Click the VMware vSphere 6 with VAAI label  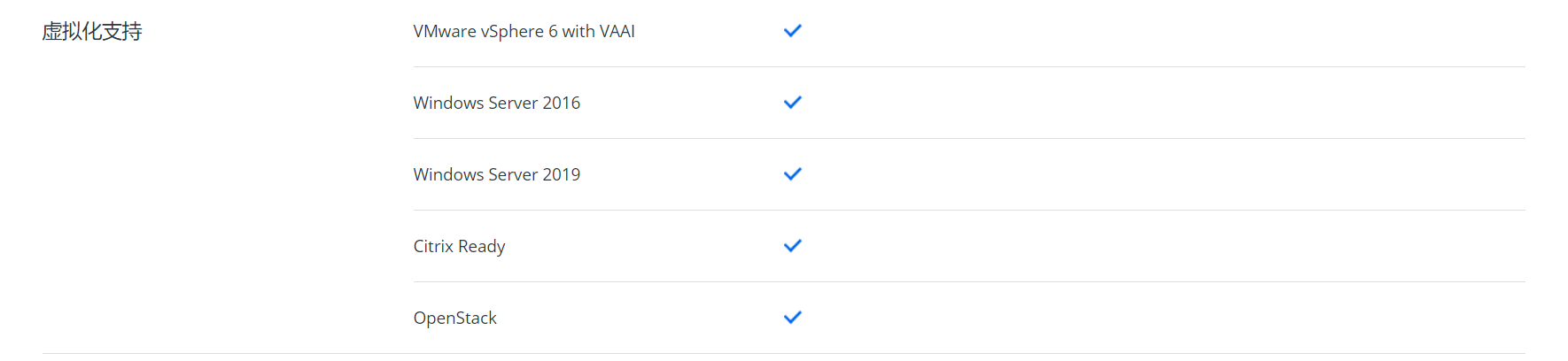524,32
